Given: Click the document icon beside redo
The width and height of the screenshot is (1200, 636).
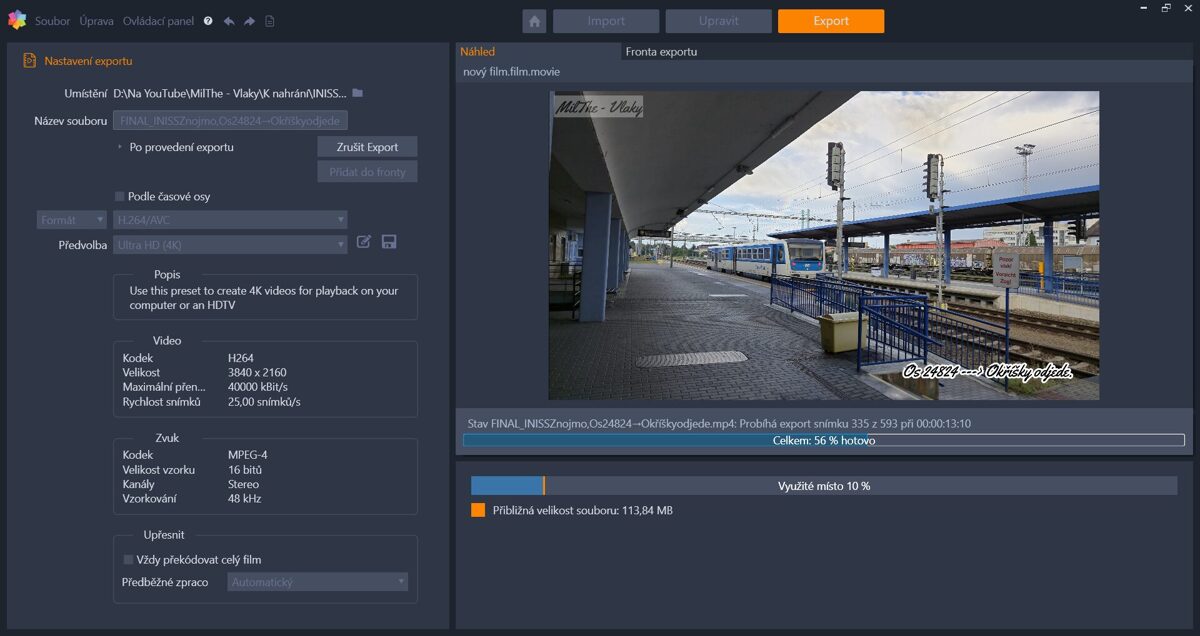Looking at the screenshot, I should tap(270, 21).
